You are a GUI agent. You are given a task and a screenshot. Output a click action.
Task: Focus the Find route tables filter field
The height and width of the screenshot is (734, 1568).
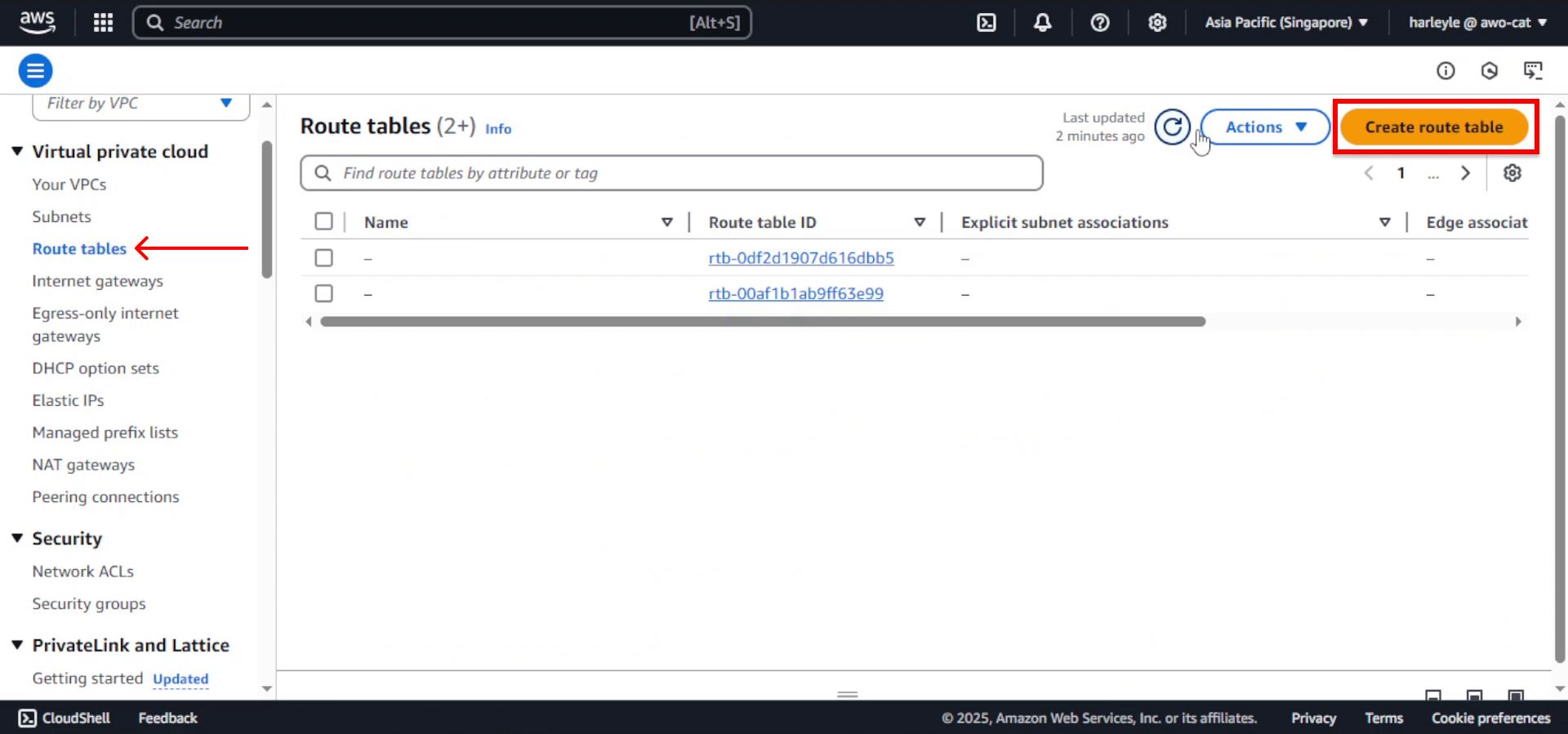(671, 173)
